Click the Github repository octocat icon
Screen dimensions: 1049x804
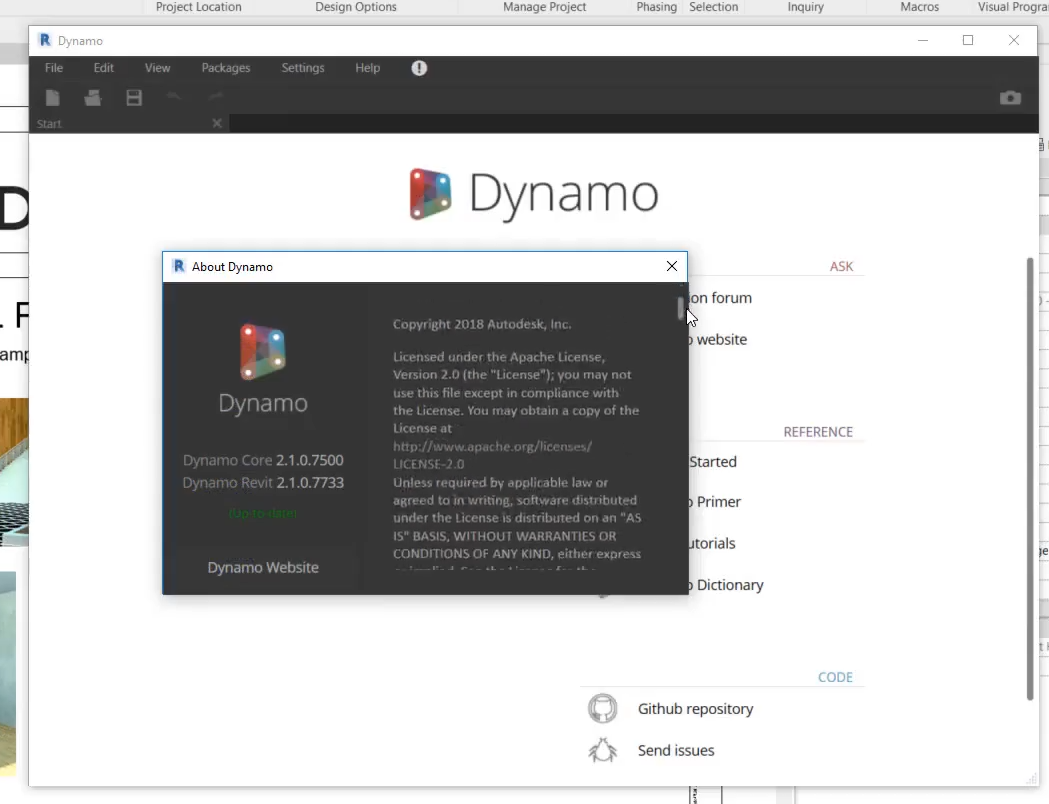pos(602,708)
